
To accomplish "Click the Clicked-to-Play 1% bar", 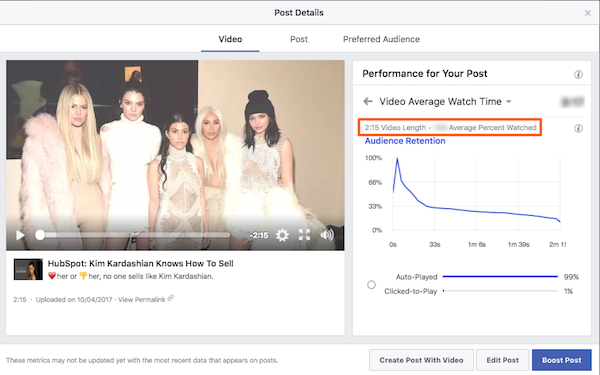I will (500, 291).
